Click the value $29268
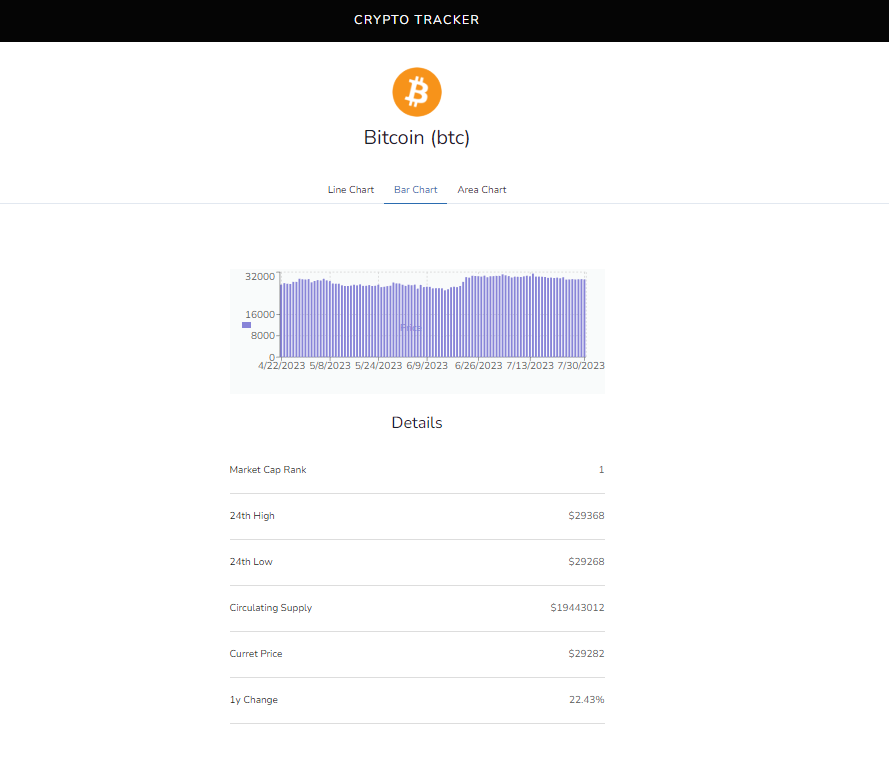The width and height of the screenshot is (889, 782). click(586, 561)
